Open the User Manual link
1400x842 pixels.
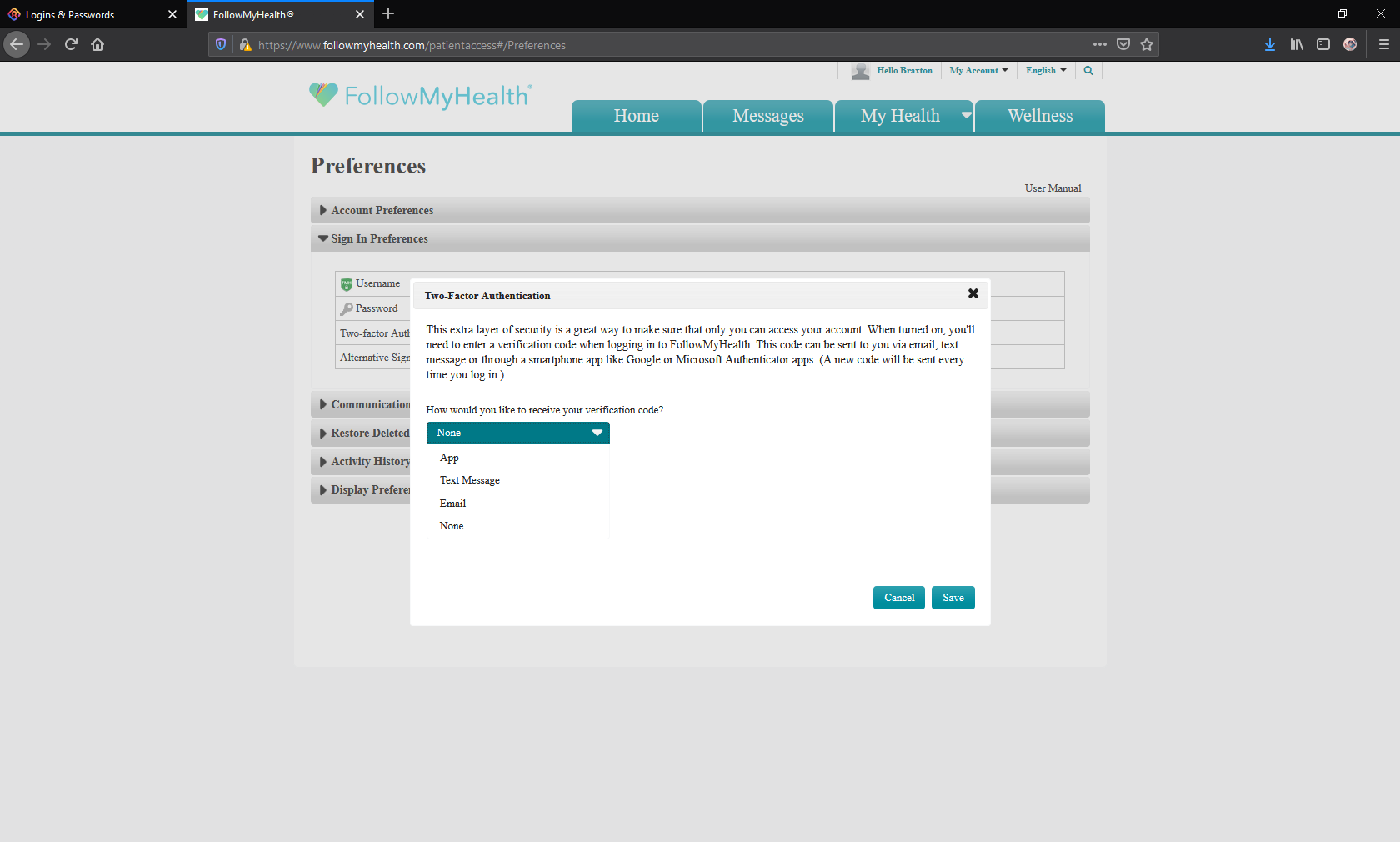(1052, 188)
